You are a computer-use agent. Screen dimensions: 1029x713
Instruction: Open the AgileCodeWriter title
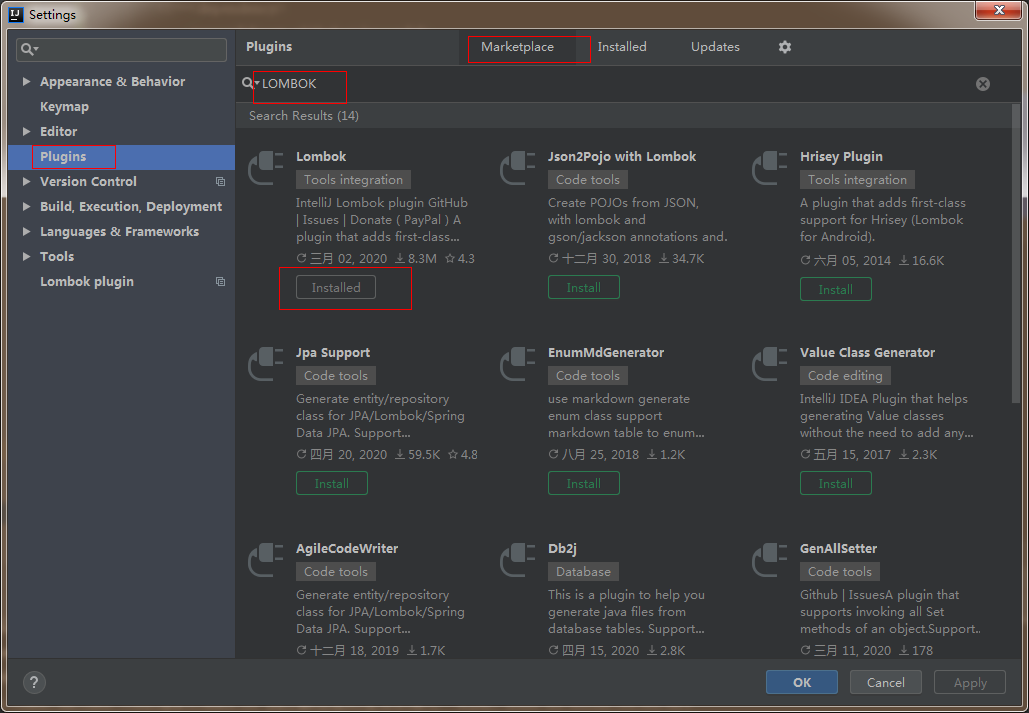click(x=347, y=549)
